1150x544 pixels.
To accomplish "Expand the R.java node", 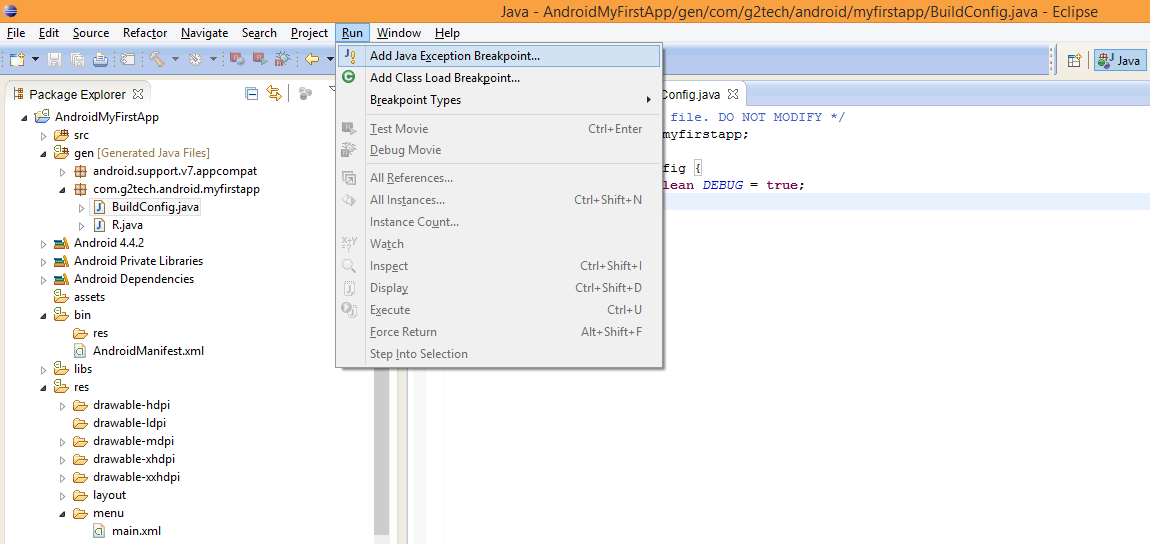I will (x=81, y=226).
